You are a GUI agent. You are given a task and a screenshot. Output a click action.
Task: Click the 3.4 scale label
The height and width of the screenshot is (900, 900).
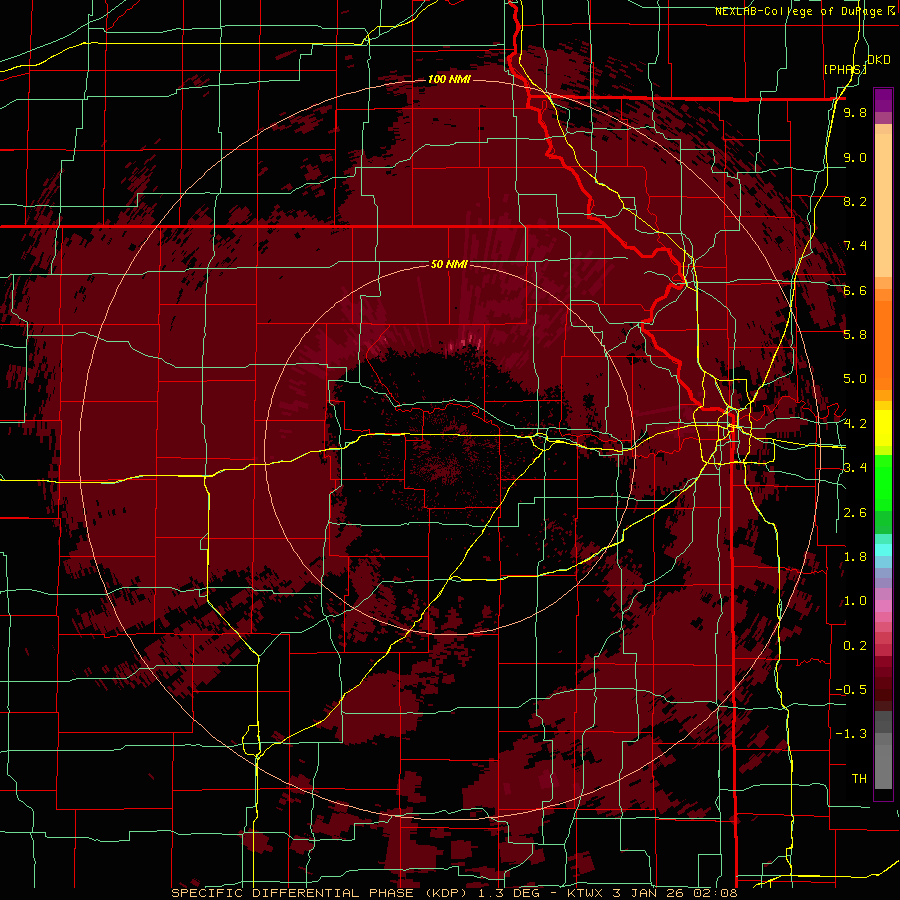[x=855, y=468]
